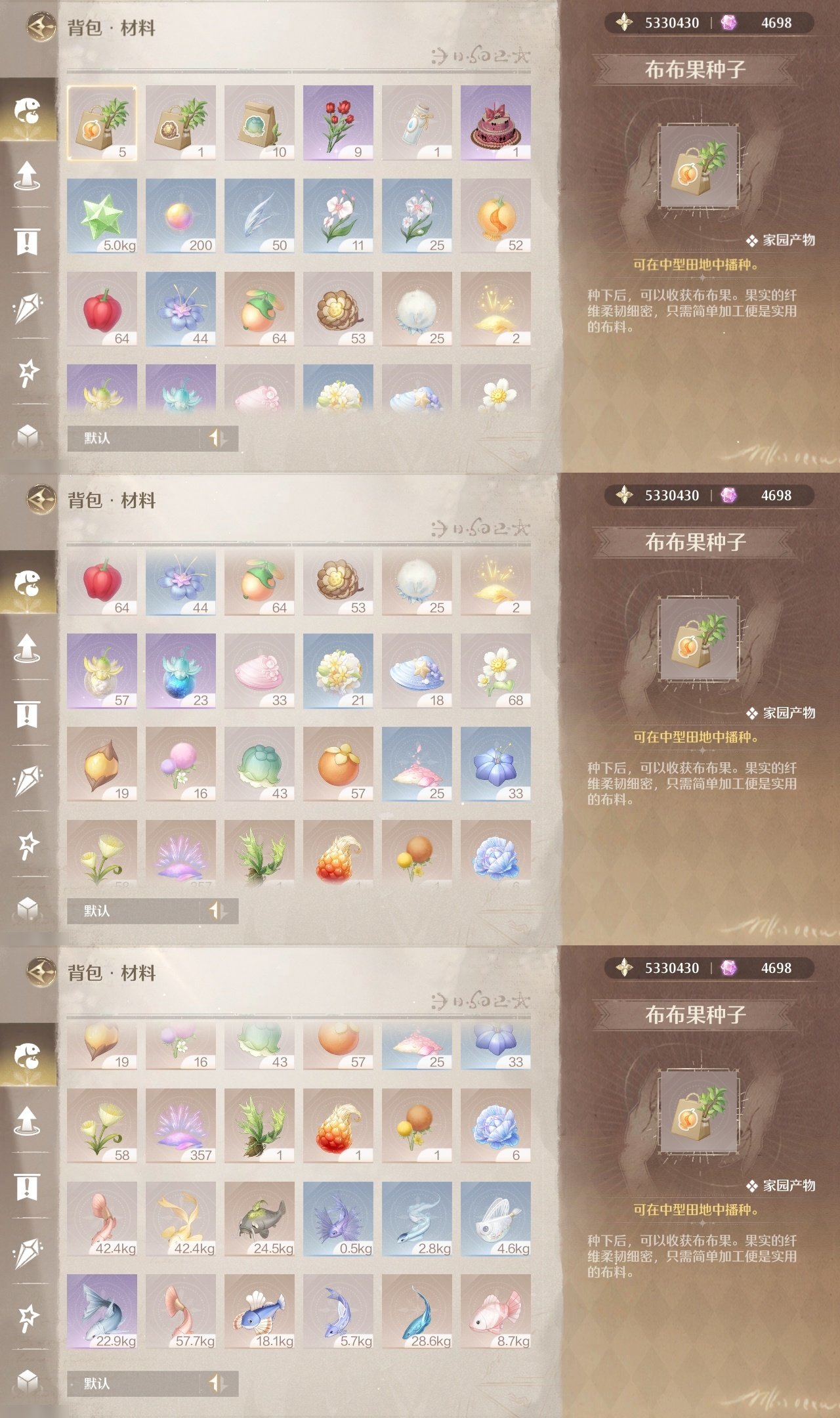Select the glass bottle item with count 1
This screenshot has height=1418, width=840.
click(417, 123)
